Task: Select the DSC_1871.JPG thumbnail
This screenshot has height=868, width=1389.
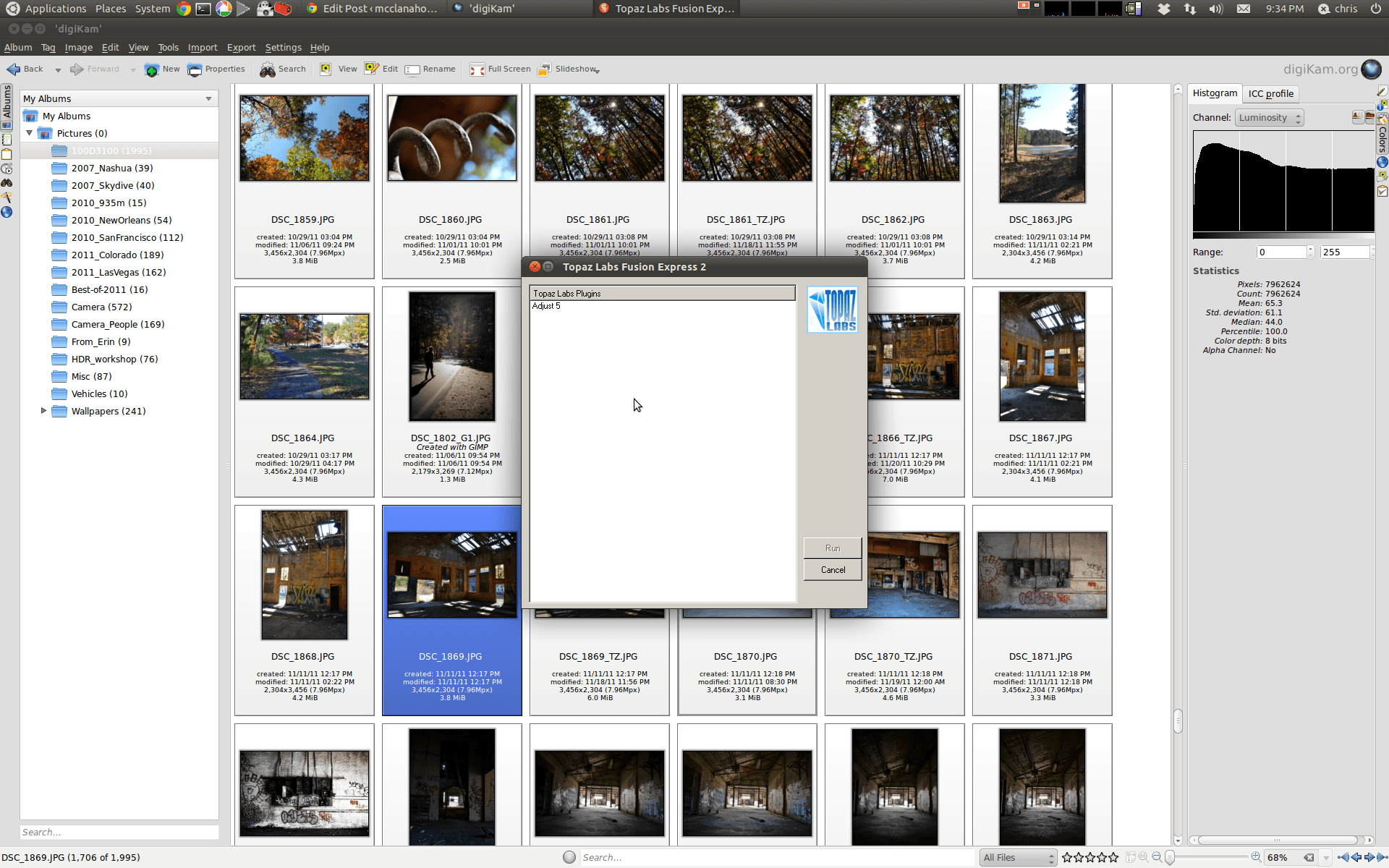Action: [1042, 576]
